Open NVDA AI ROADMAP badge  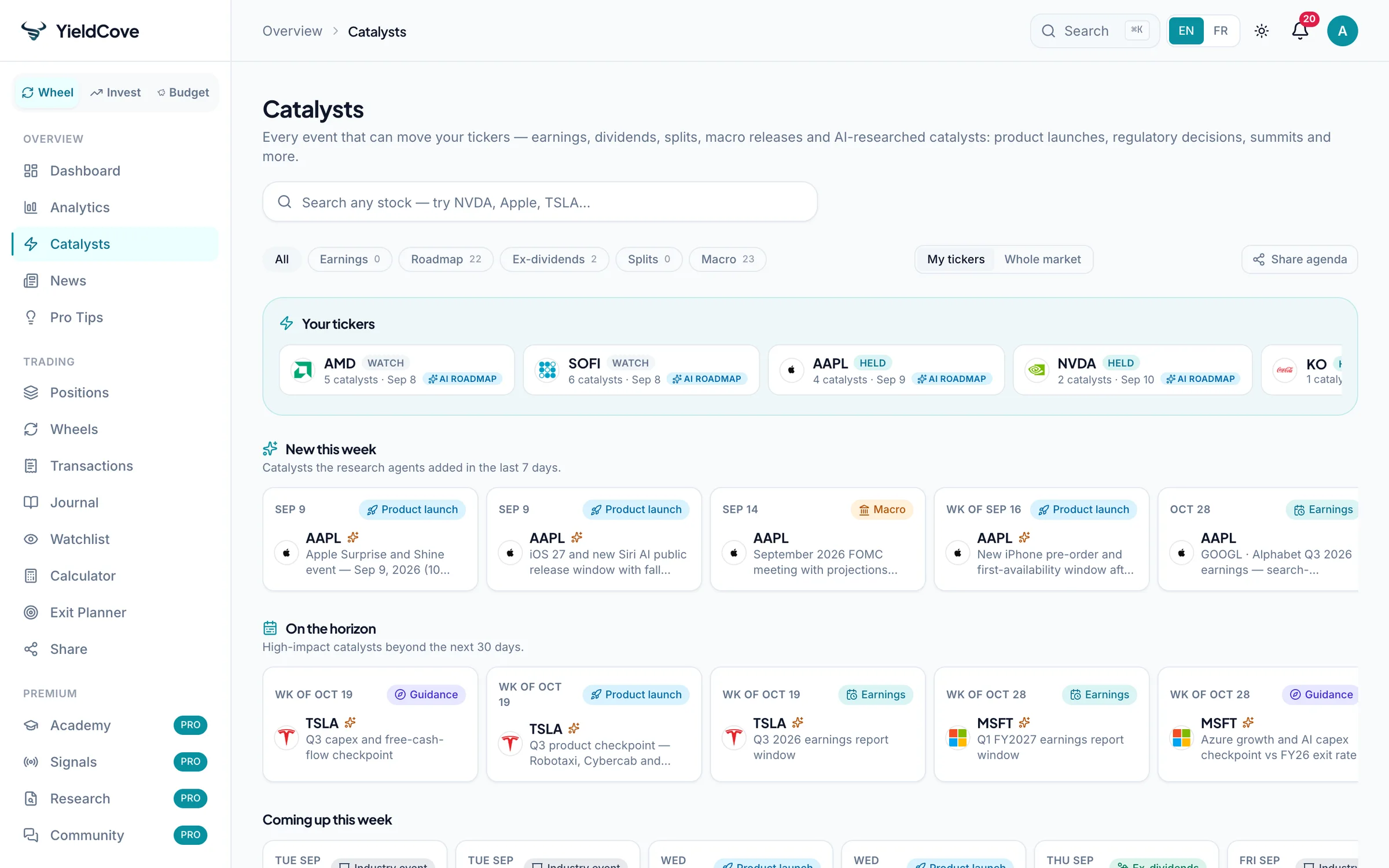(x=1200, y=379)
